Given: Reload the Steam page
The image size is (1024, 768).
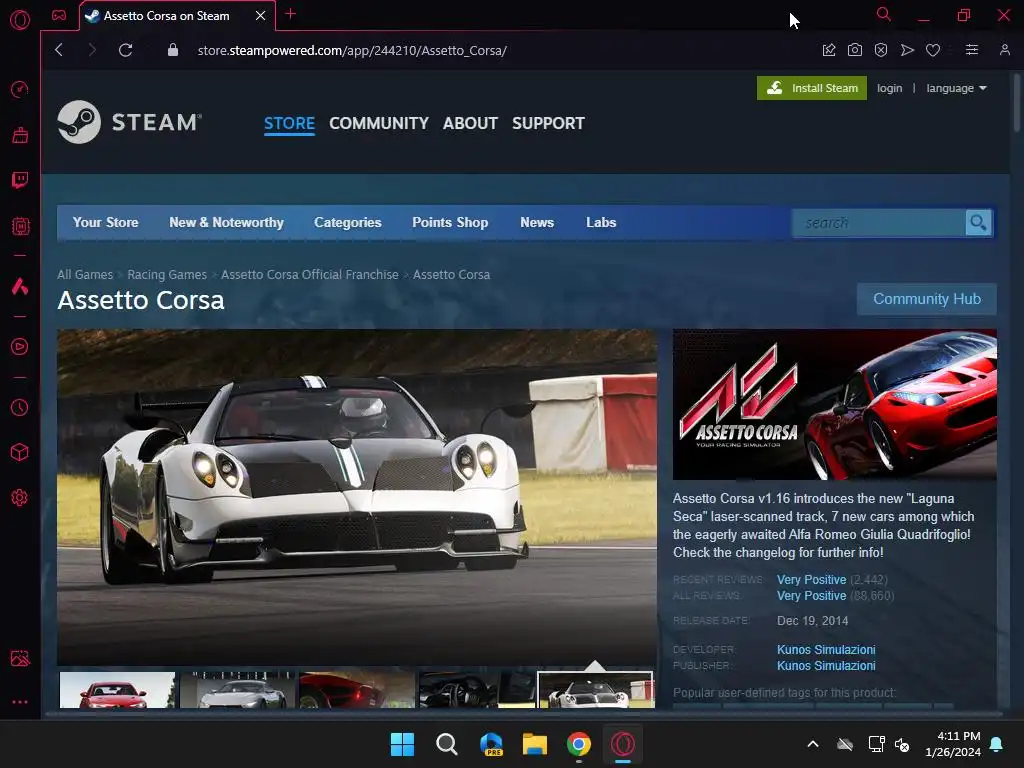Looking at the screenshot, I should point(125,50).
